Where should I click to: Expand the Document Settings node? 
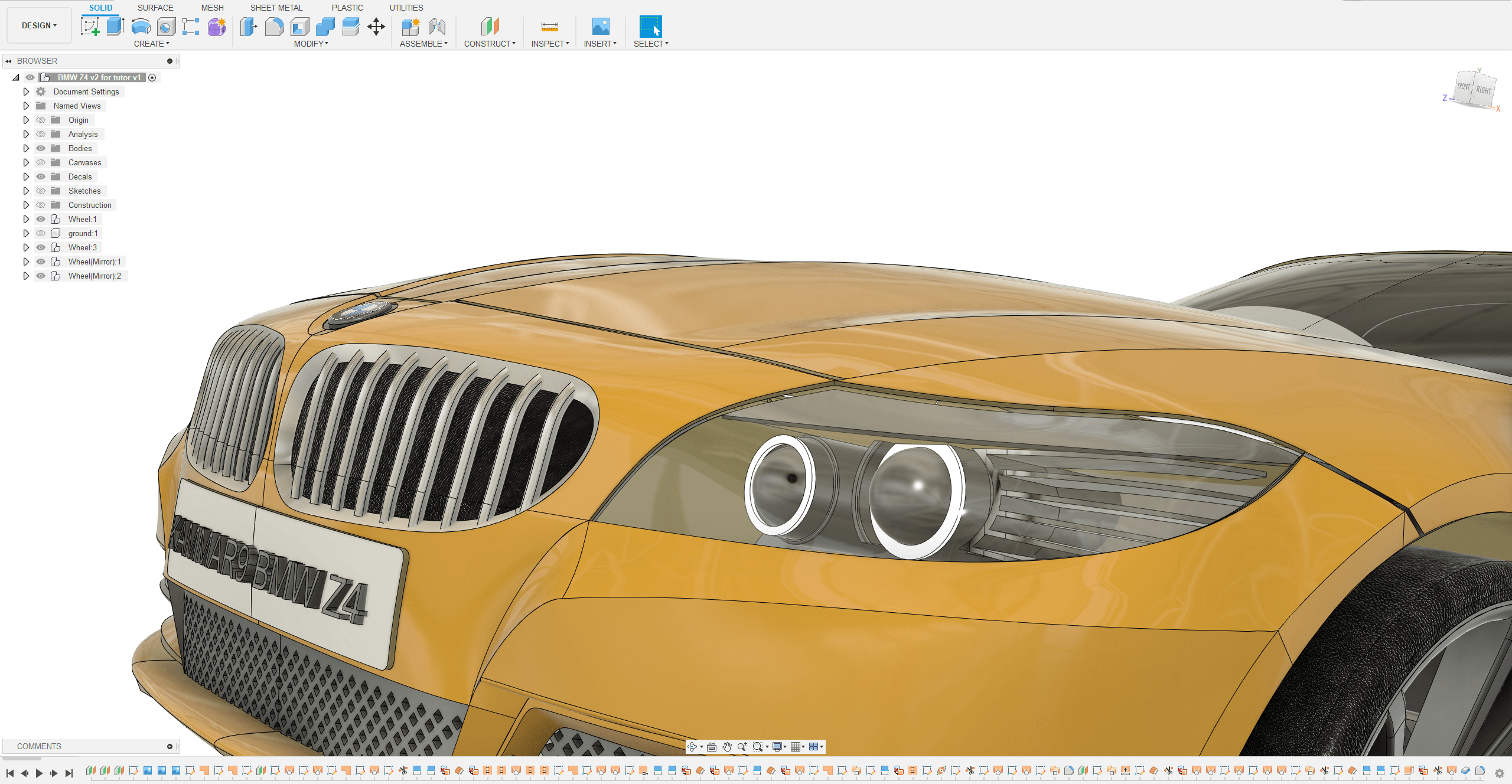coord(26,92)
